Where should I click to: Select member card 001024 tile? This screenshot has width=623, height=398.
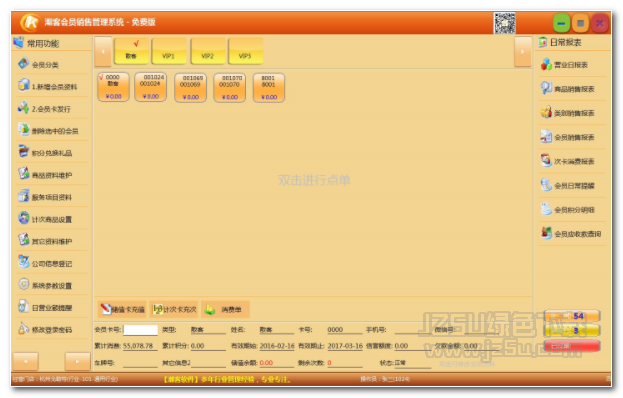(x=151, y=87)
